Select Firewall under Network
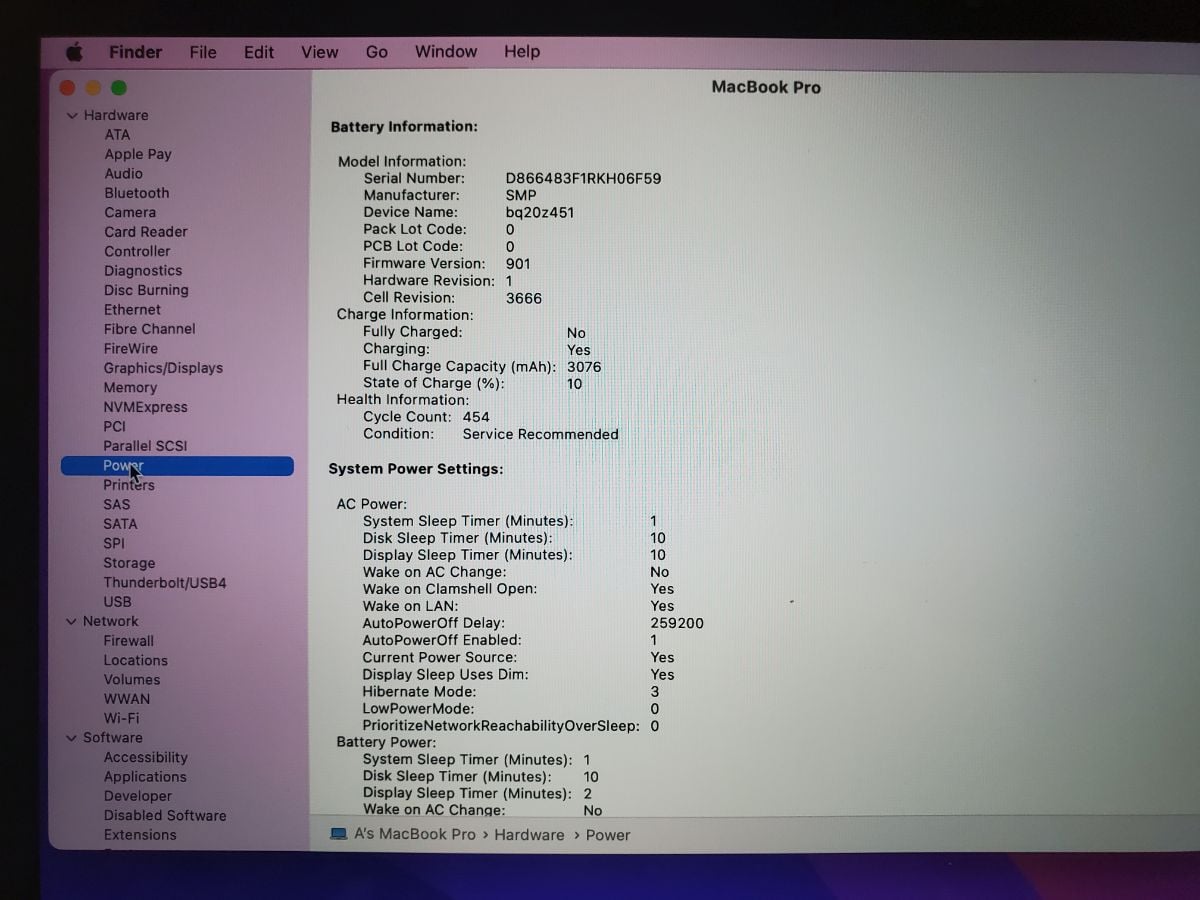Image resolution: width=1200 pixels, height=900 pixels. pos(129,641)
